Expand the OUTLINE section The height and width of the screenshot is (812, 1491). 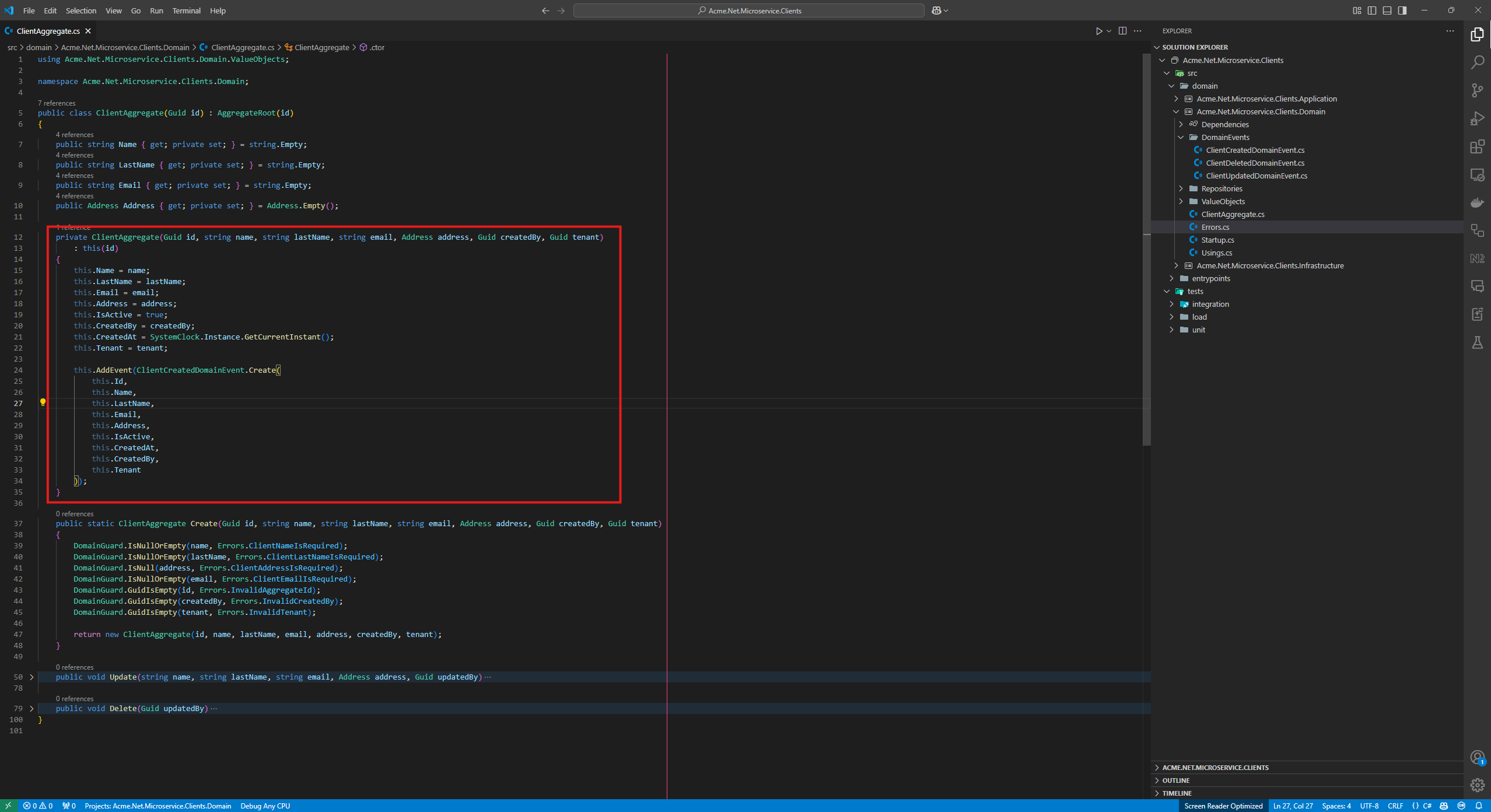click(1175, 780)
